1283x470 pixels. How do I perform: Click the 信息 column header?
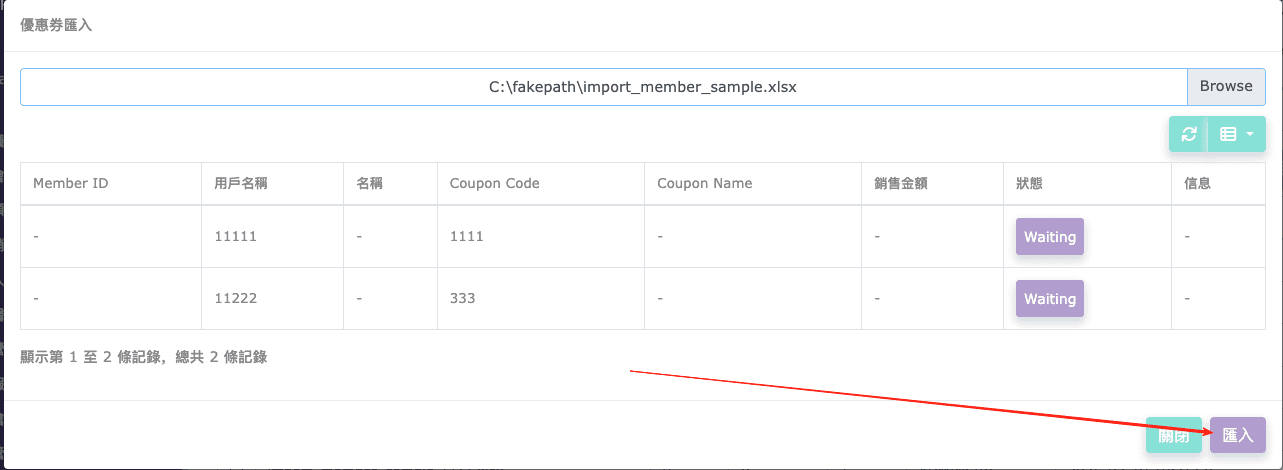click(x=1197, y=183)
